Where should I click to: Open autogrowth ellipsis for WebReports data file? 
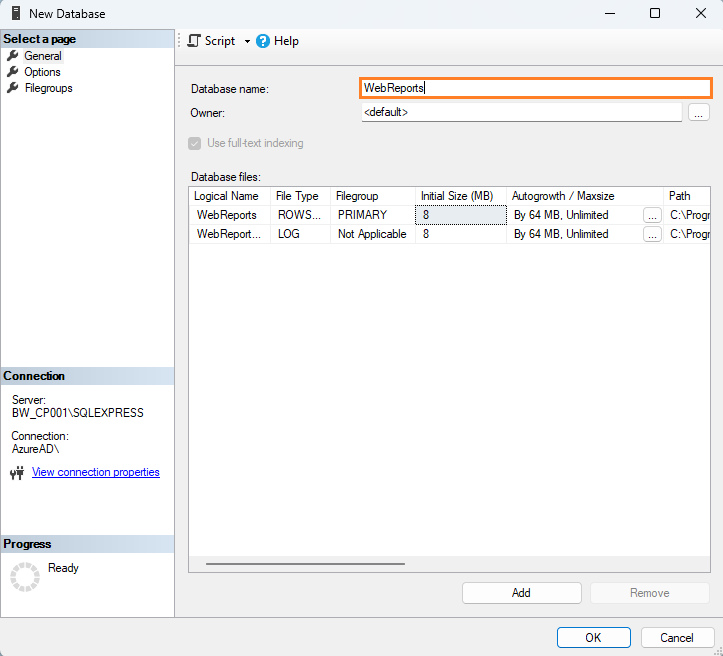652,215
